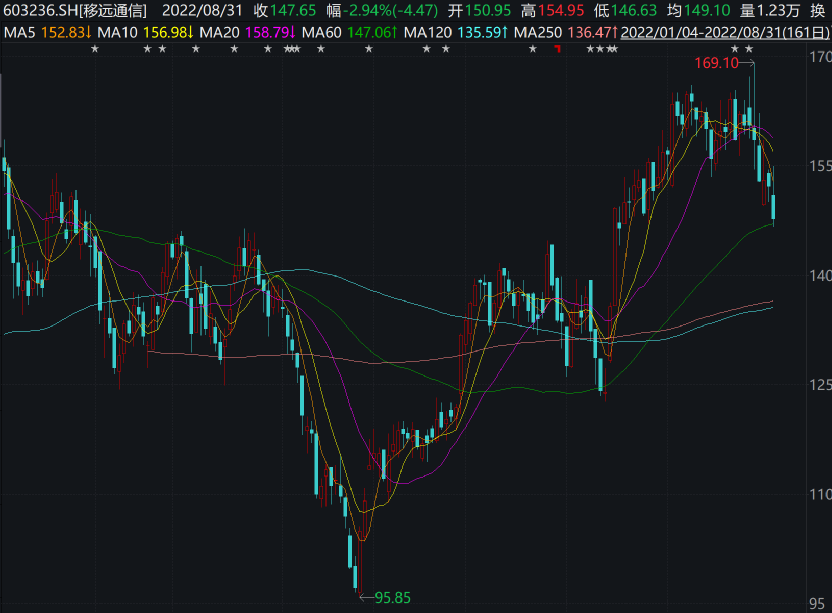Click the arrow beside the 95.85 low label
The image size is (832, 613).
point(364,598)
